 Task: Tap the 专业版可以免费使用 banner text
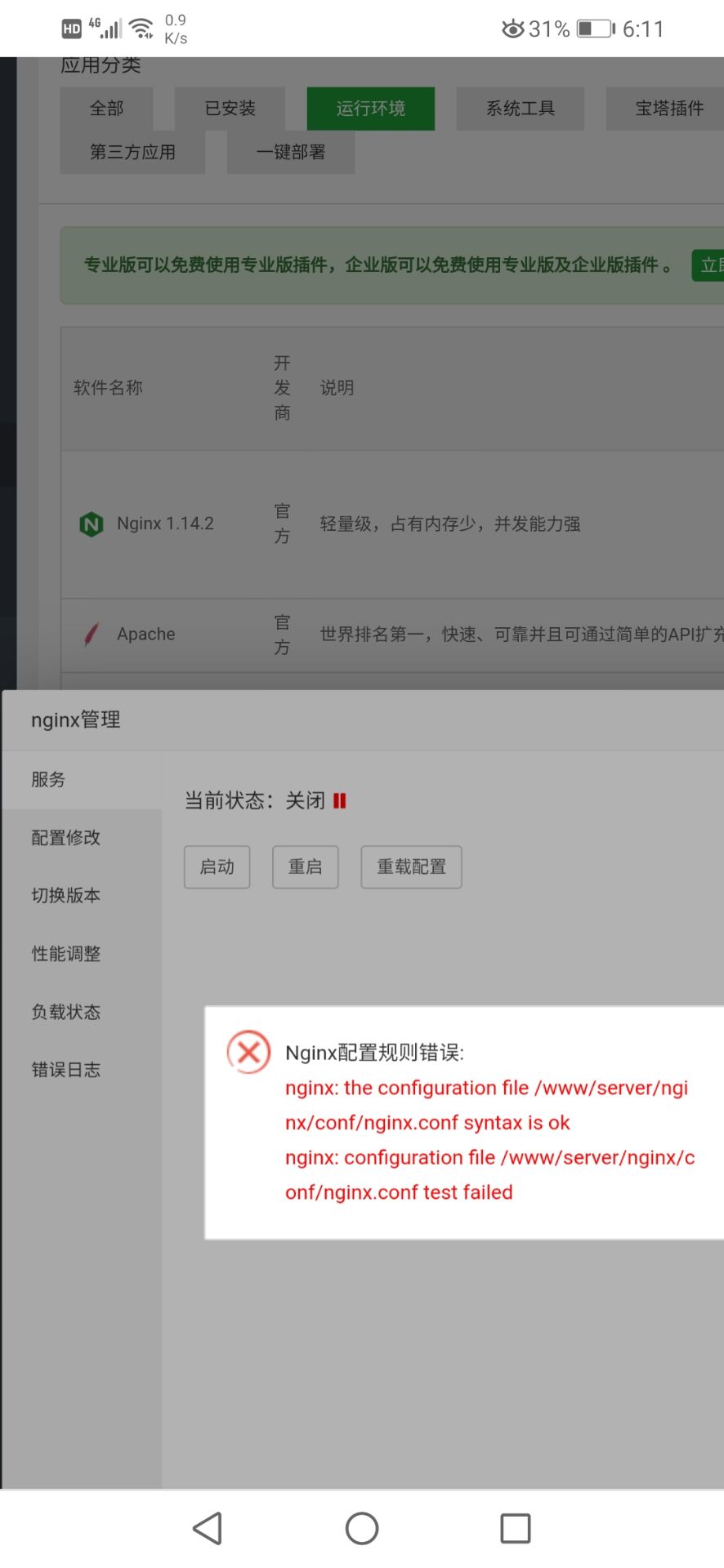tap(378, 265)
